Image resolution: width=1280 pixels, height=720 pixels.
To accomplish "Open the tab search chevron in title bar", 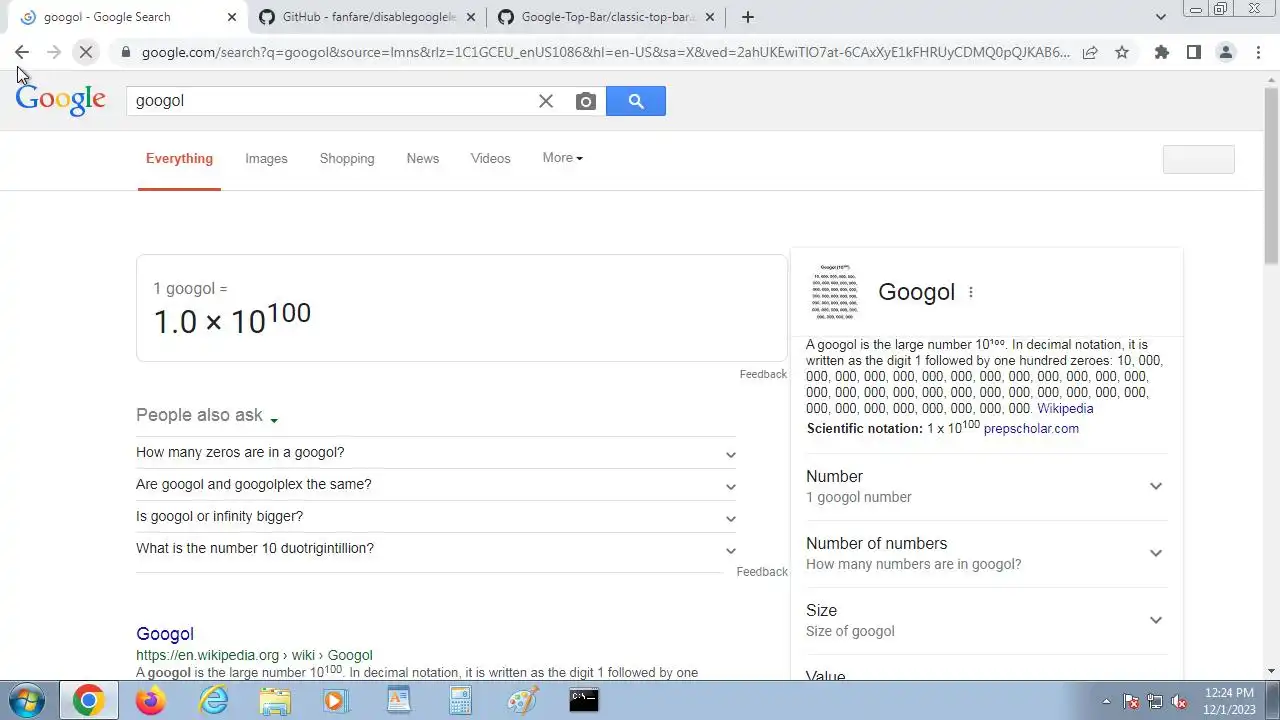I will (x=1161, y=17).
